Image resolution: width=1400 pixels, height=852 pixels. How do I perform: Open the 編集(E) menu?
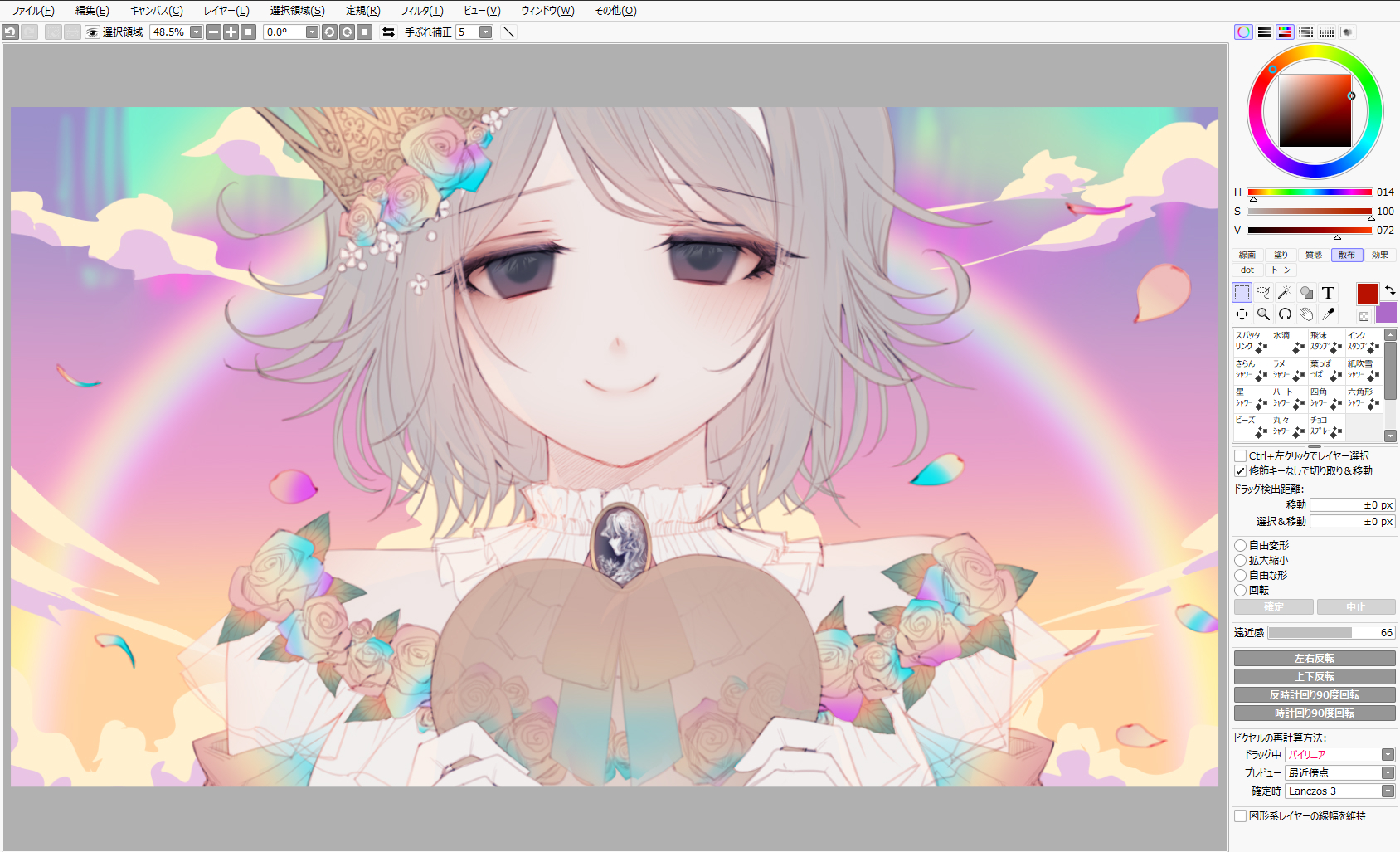(92, 11)
